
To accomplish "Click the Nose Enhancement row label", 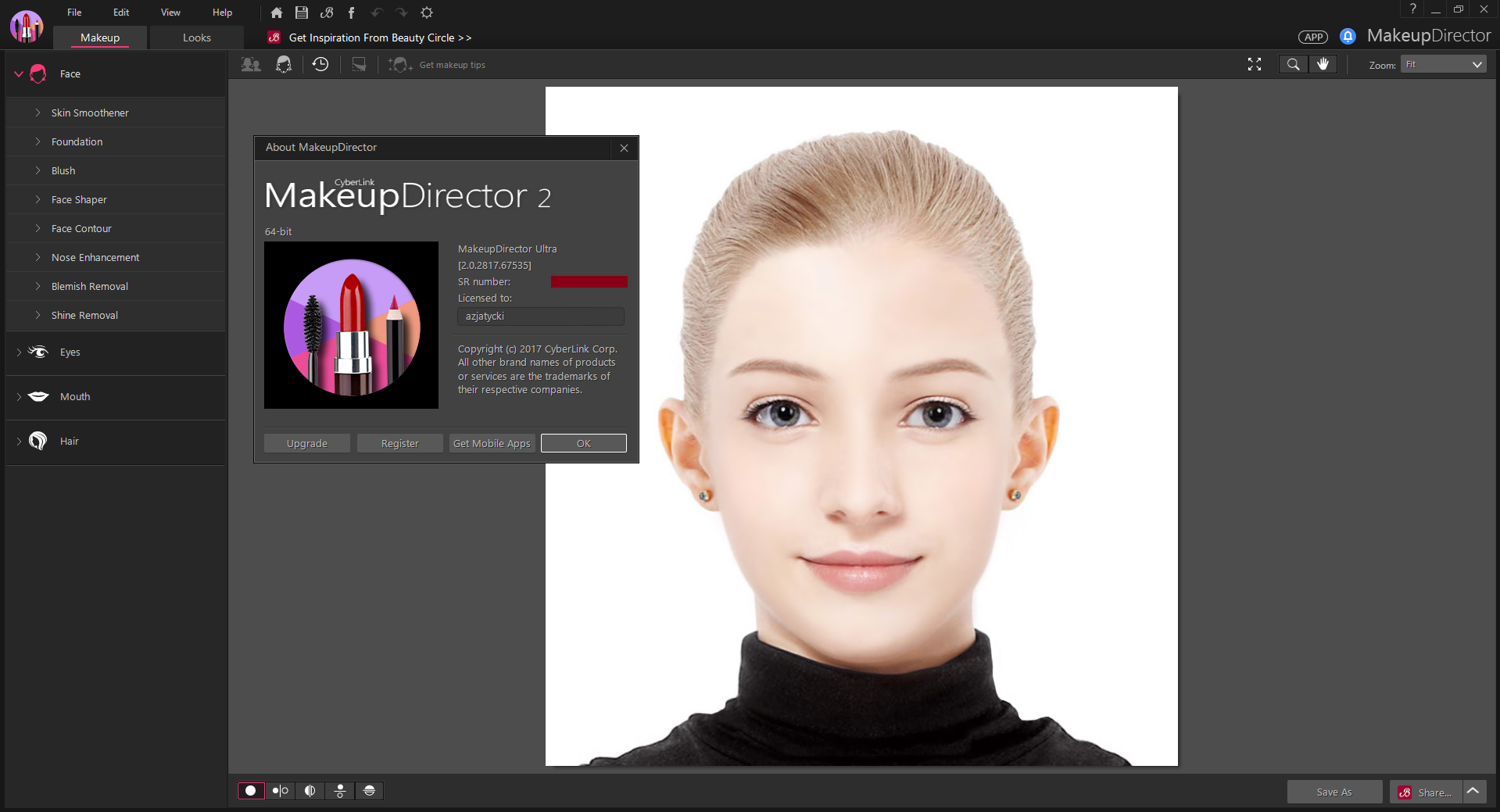I will click(95, 257).
